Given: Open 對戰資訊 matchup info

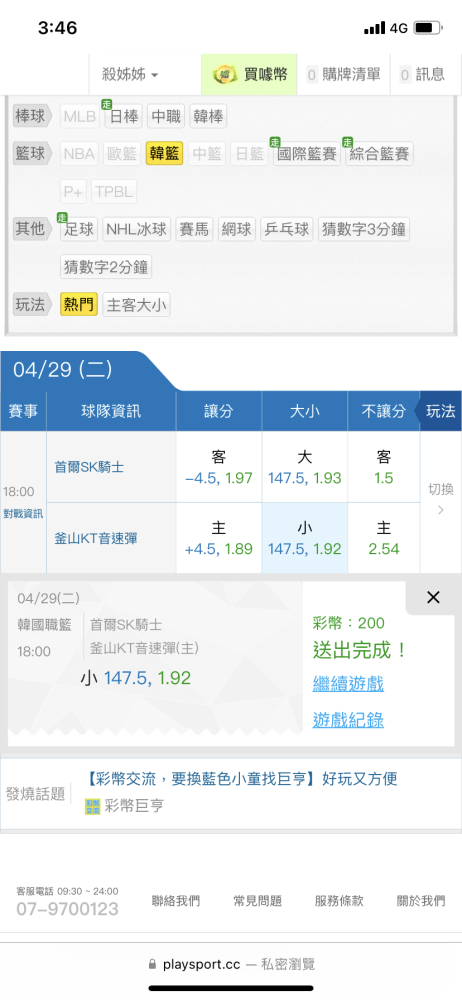Looking at the screenshot, I should point(23,514).
